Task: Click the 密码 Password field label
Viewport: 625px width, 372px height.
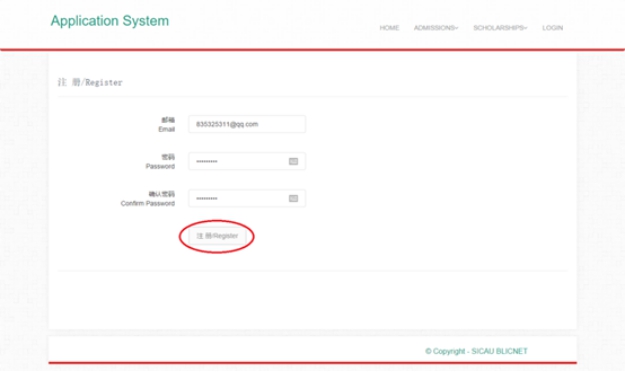Action: pyautogui.click(x=160, y=161)
